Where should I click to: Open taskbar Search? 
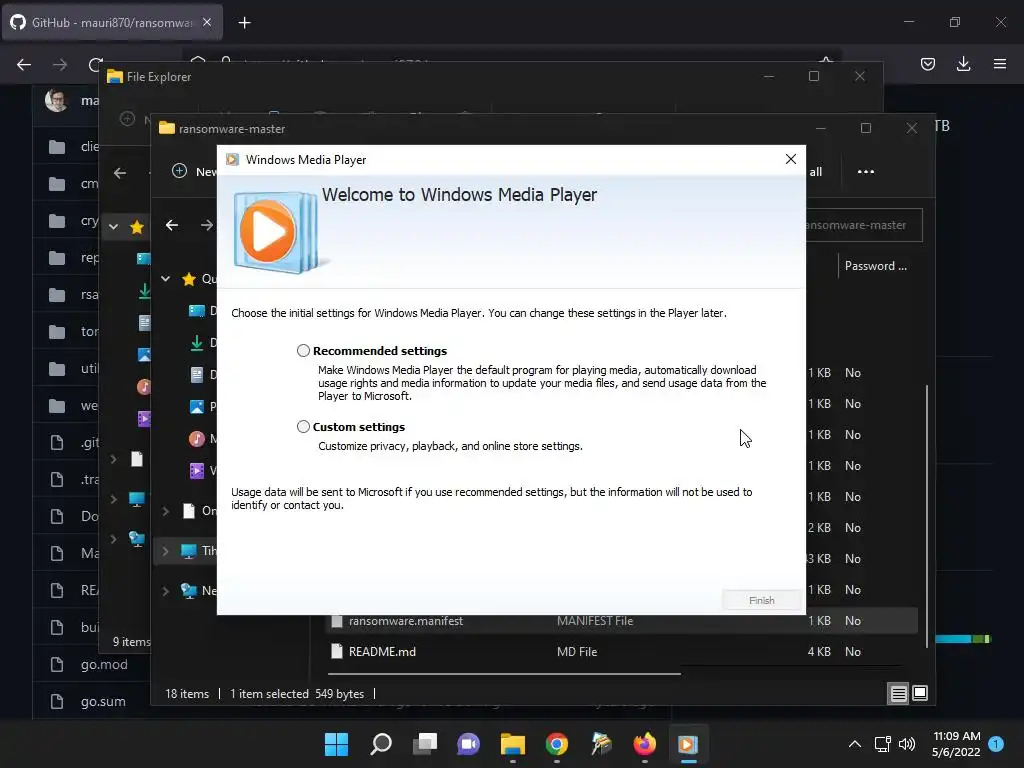[x=381, y=744]
